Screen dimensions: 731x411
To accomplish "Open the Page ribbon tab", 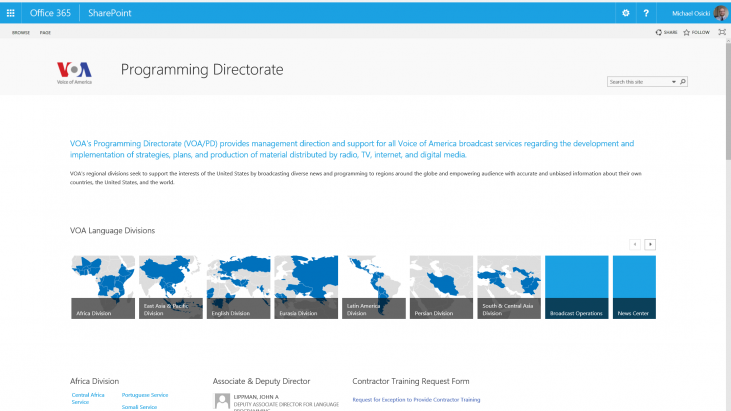I will pos(45,33).
